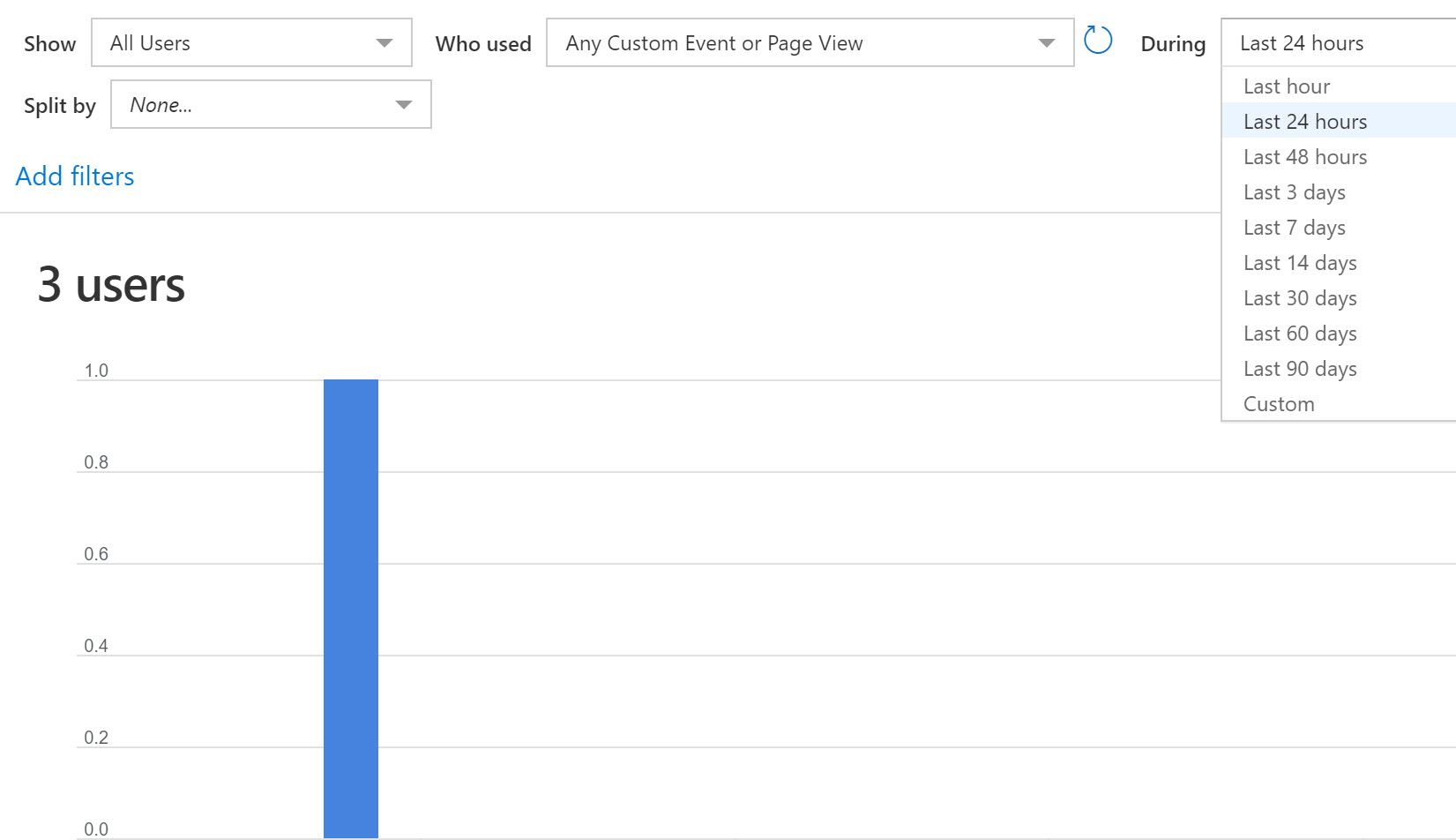Open the All Users dropdown arrow
The height and width of the screenshot is (840, 1456).
[x=385, y=41]
